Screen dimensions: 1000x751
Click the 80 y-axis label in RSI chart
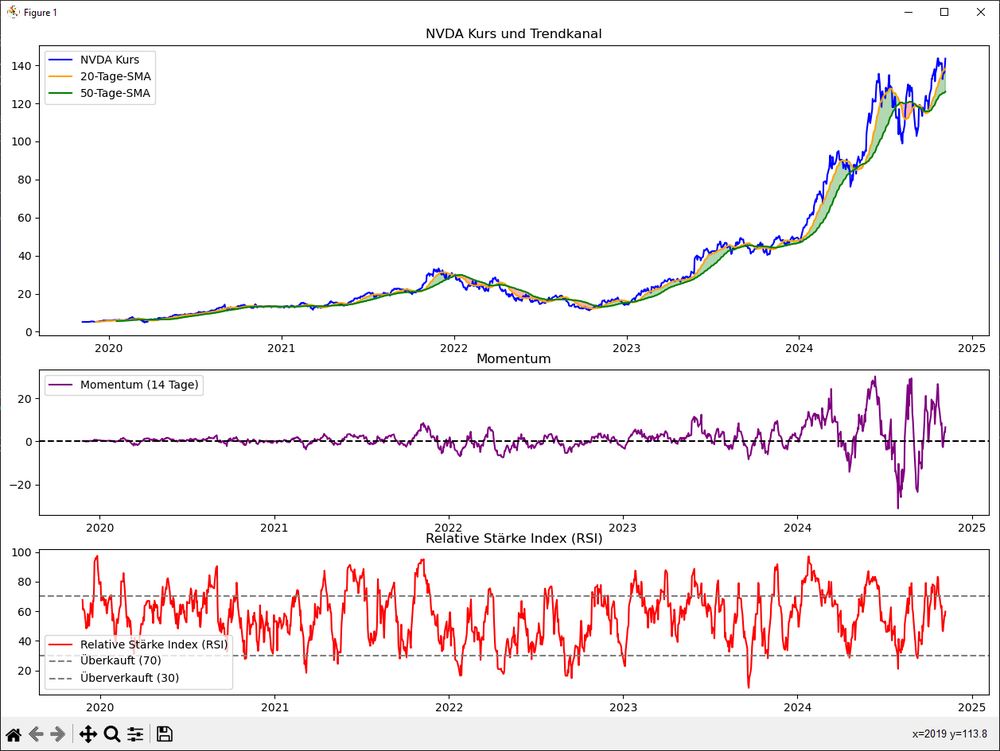[x=24, y=582]
